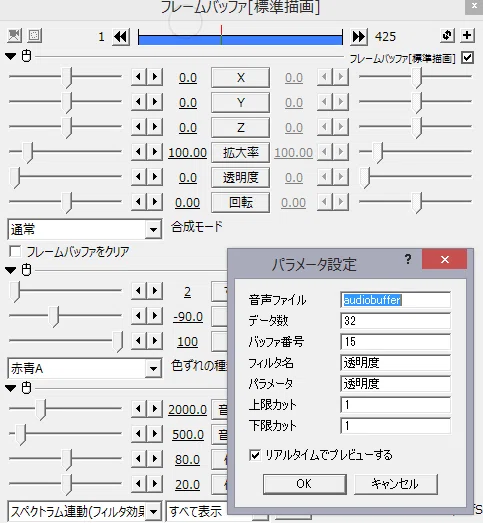483x523 pixels.
Task: Increase X value with right arrow
Action: 155,77
